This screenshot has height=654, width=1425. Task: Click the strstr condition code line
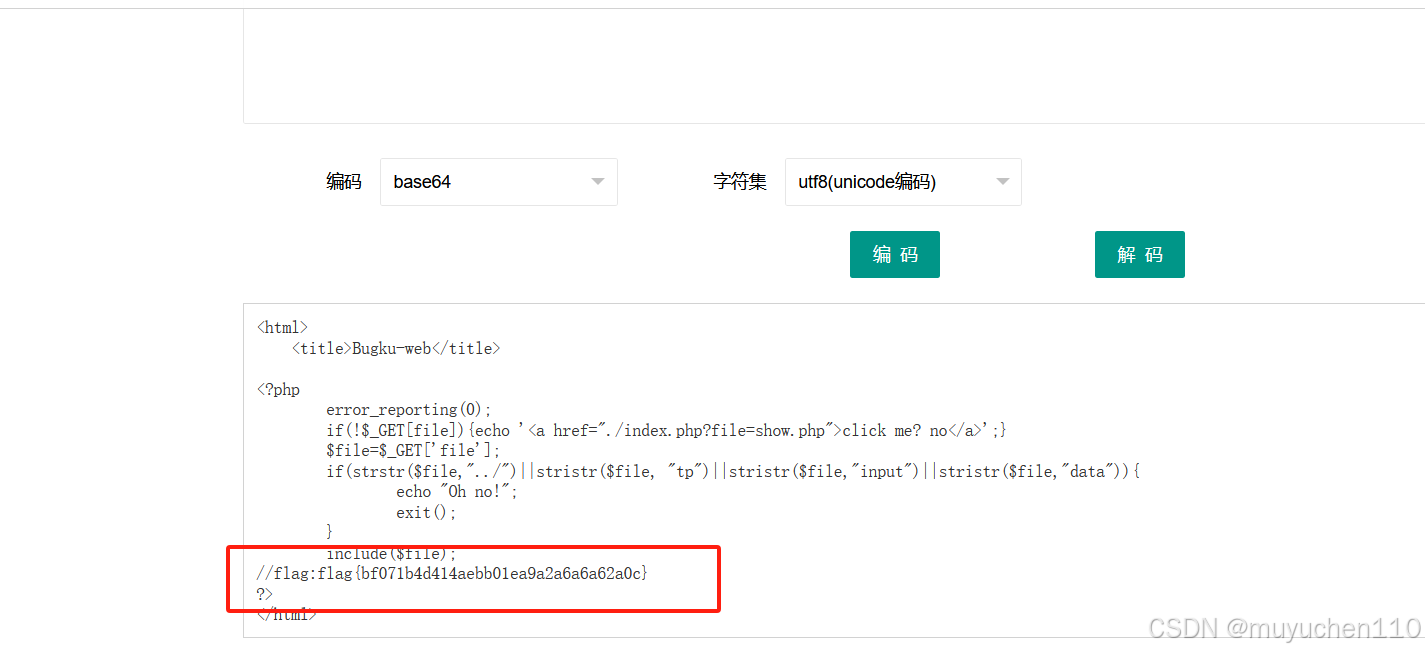(x=733, y=471)
